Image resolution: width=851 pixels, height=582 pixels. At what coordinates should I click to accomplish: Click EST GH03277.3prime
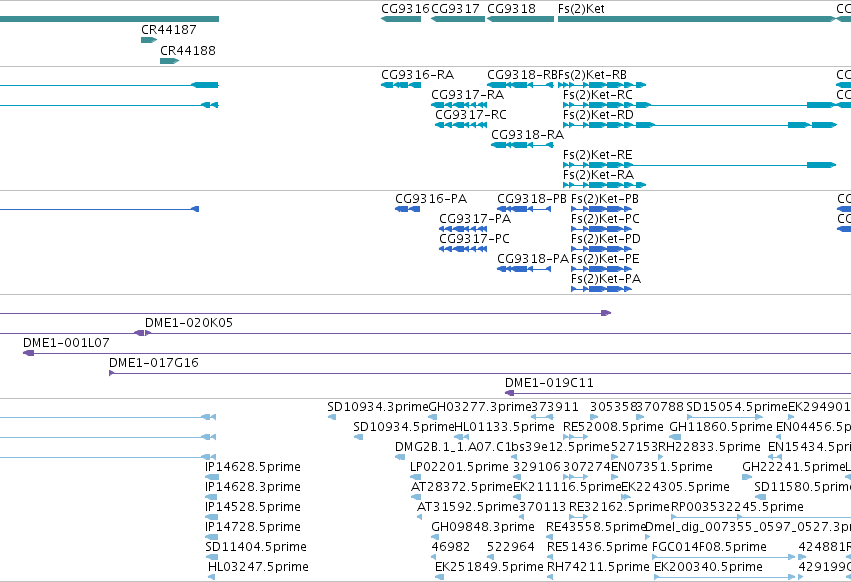tap(433, 417)
